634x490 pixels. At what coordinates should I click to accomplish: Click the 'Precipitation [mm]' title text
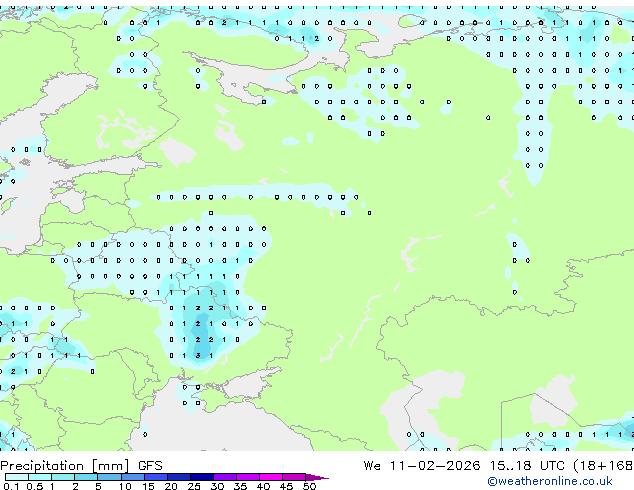point(65,466)
